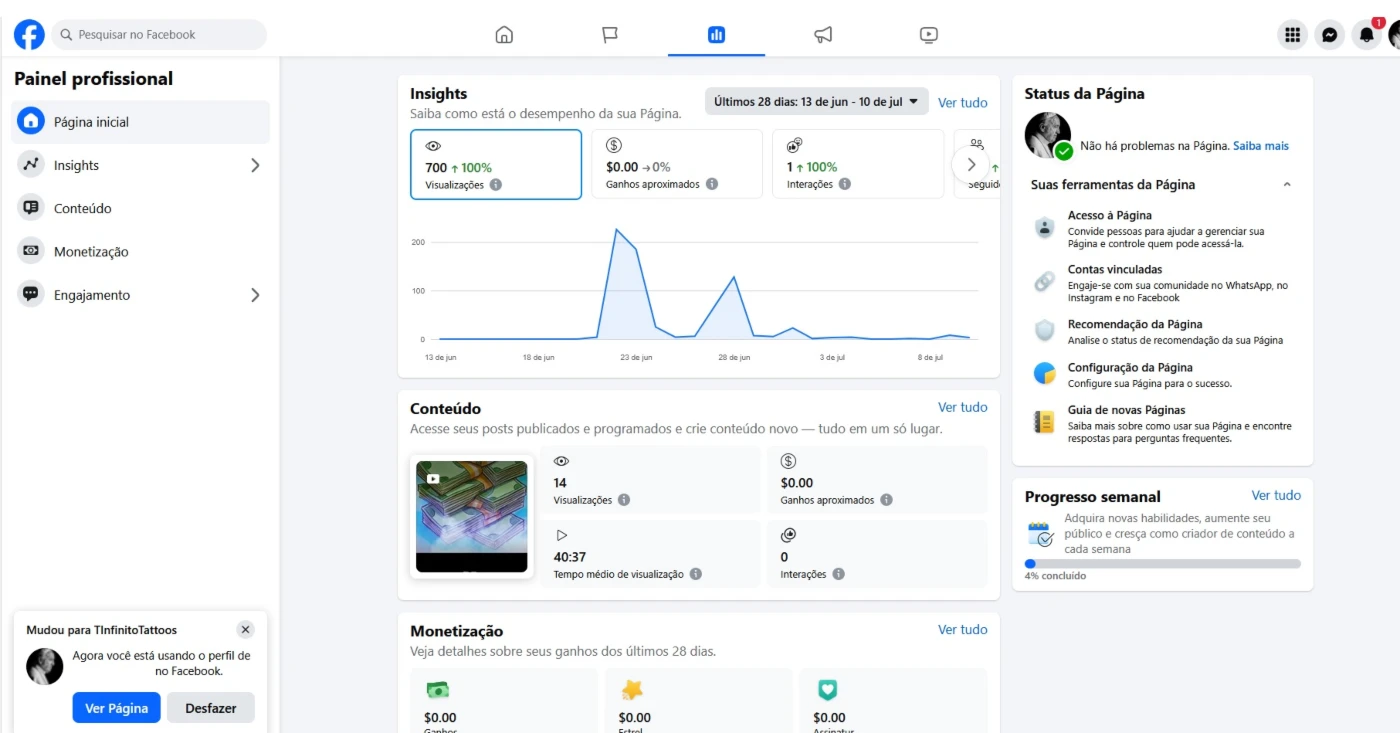Select the Ganhos aproximados $0.00 metric card
Screen dimensions: 1400x733
pos(677,164)
